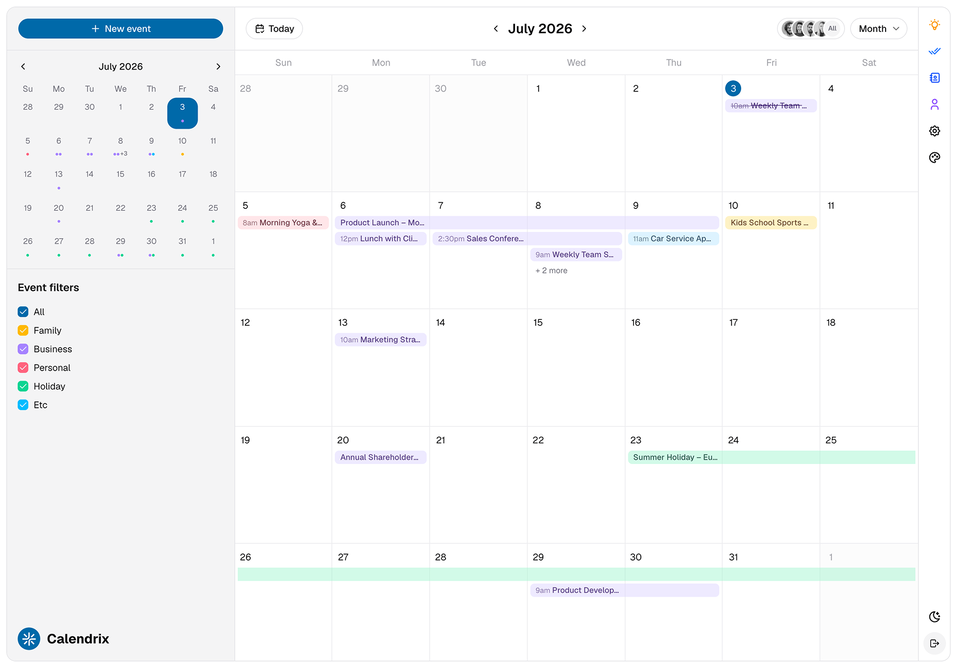This screenshot has height=668, width=957.
Task: Open the 9am Weekly Team event on Wednesday
Action: pos(576,255)
